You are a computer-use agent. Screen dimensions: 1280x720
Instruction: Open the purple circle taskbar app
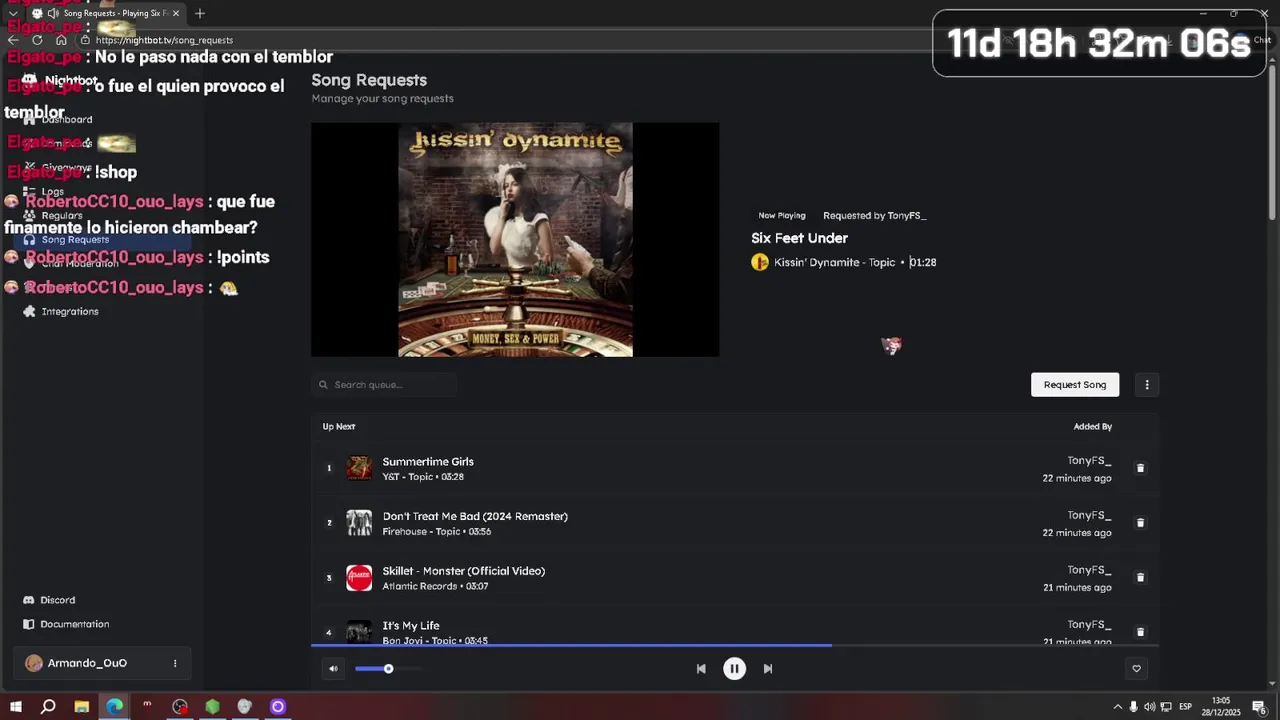[278, 707]
